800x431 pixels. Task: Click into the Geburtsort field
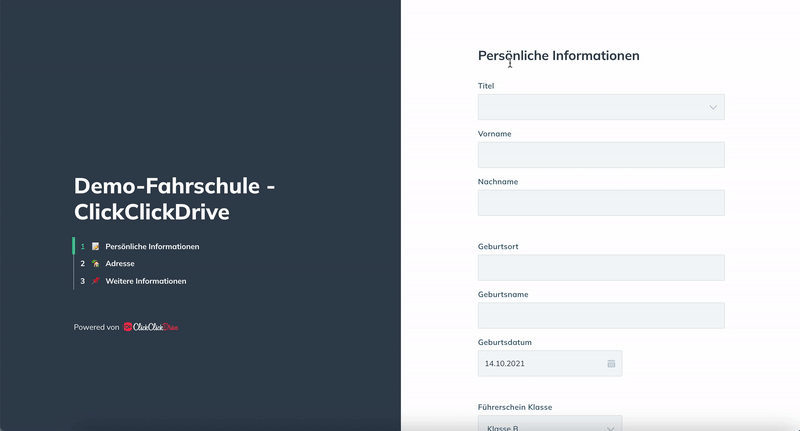pos(601,268)
